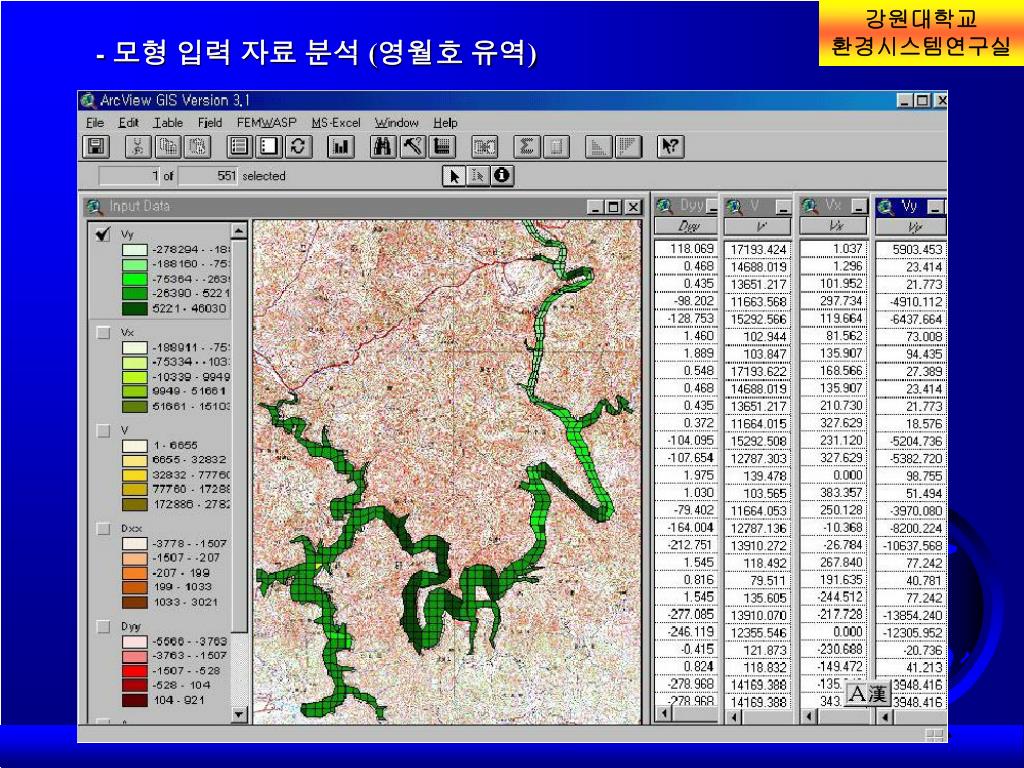Open the Table menu
The width and height of the screenshot is (1024, 768).
pyautogui.click(x=168, y=123)
